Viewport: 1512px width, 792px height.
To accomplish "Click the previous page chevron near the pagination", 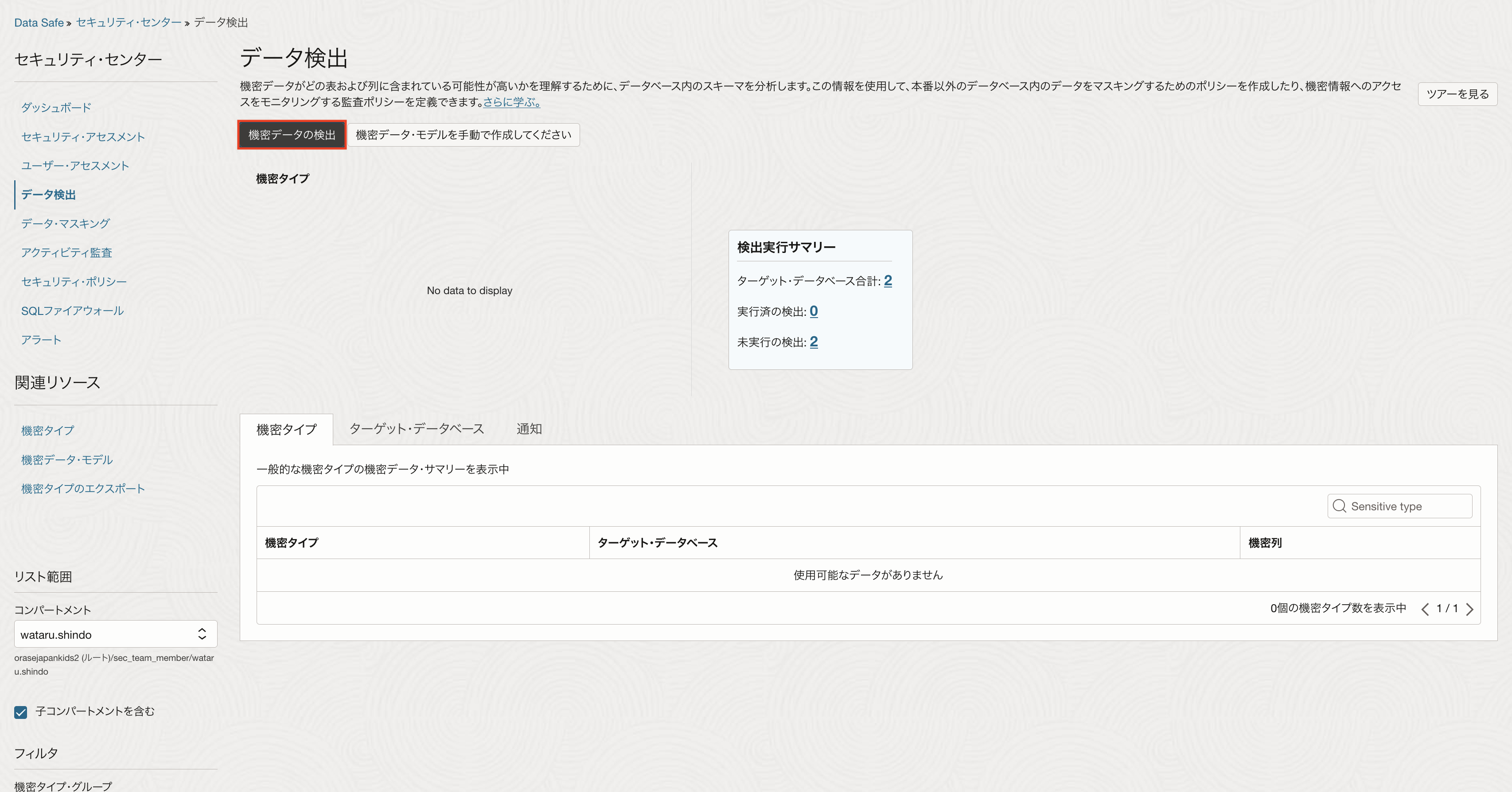I will tap(1425, 609).
